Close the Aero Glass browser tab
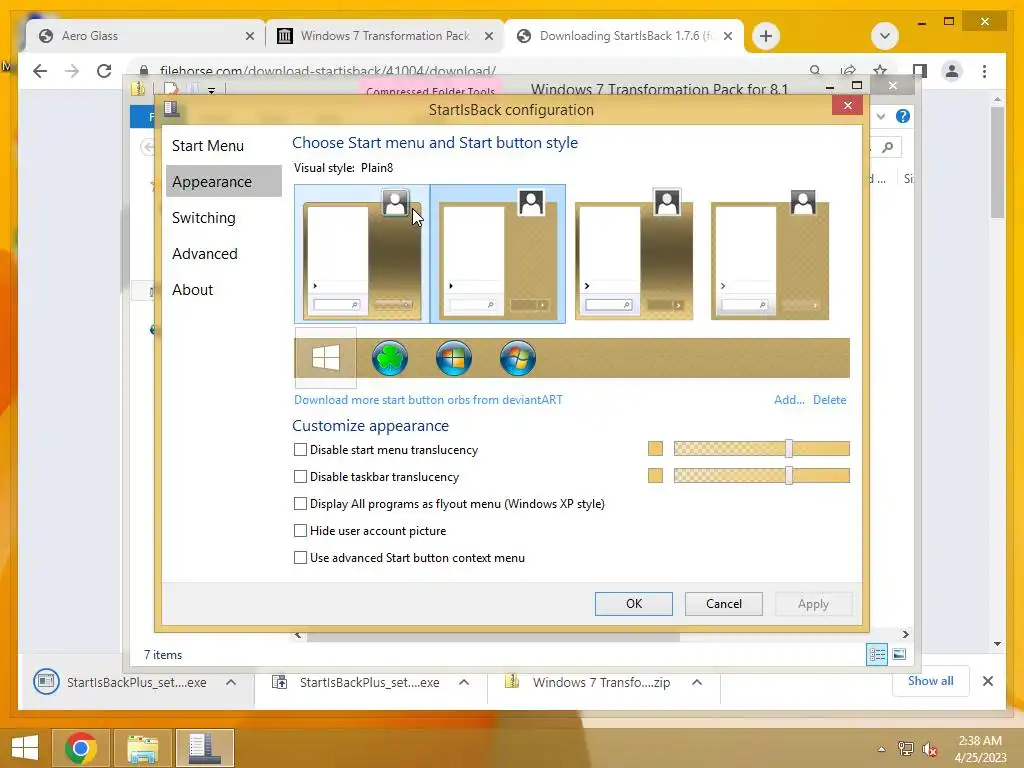This screenshot has width=1024, height=768. pyautogui.click(x=249, y=36)
